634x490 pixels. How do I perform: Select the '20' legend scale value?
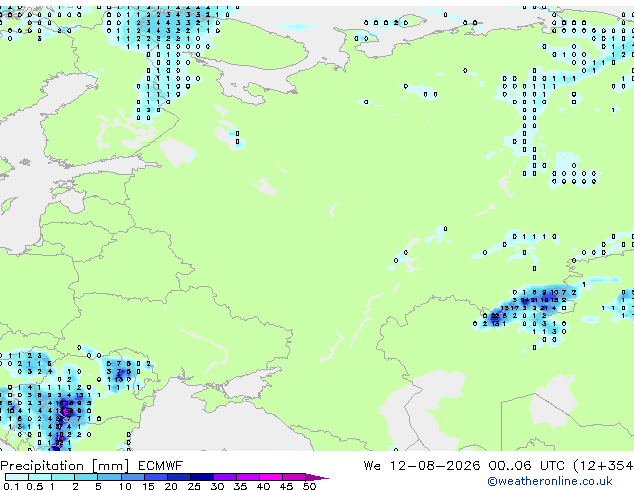[171, 486]
